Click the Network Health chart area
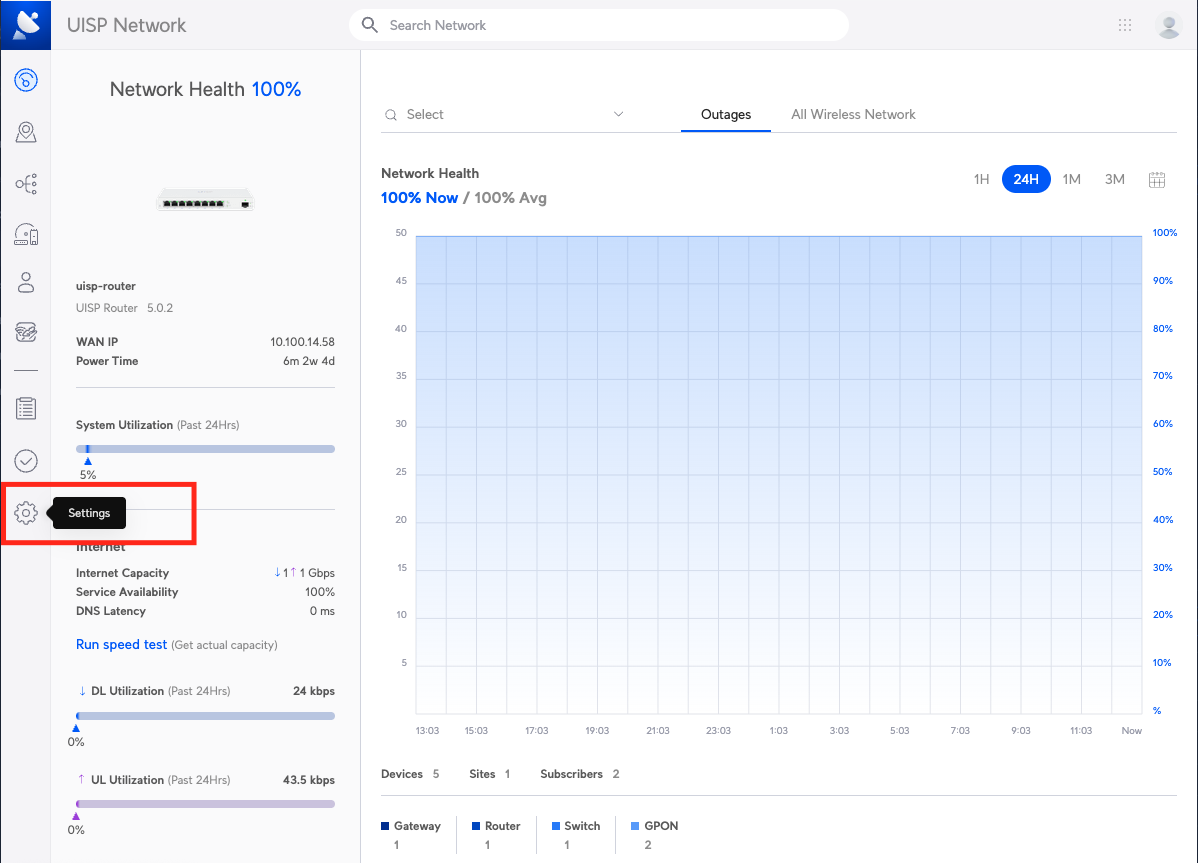 tap(779, 475)
